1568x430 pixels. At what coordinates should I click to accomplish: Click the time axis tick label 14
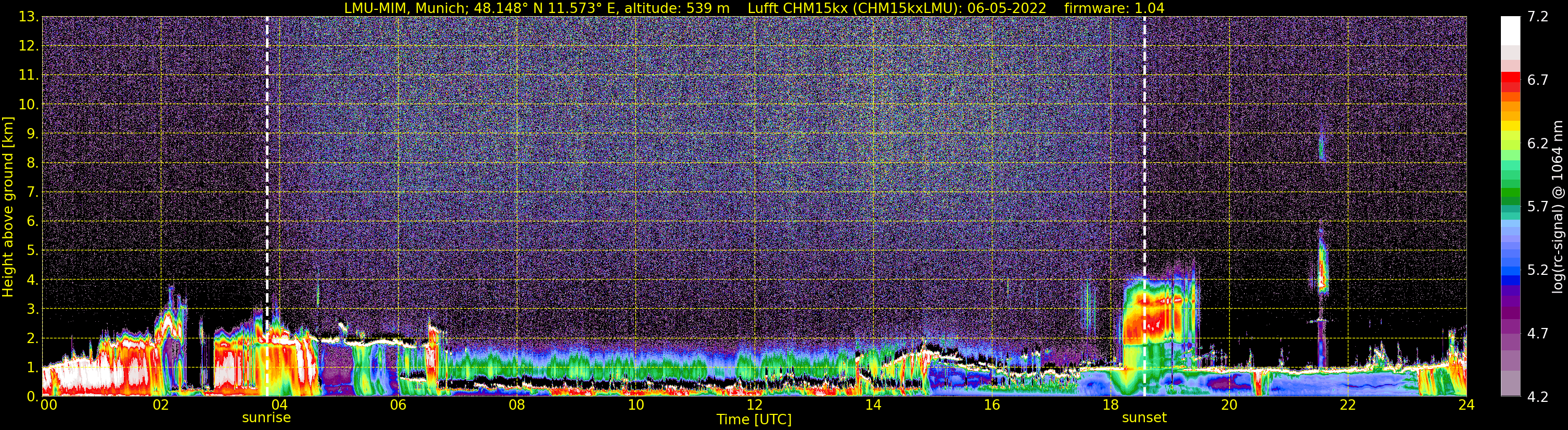[873, 405]
